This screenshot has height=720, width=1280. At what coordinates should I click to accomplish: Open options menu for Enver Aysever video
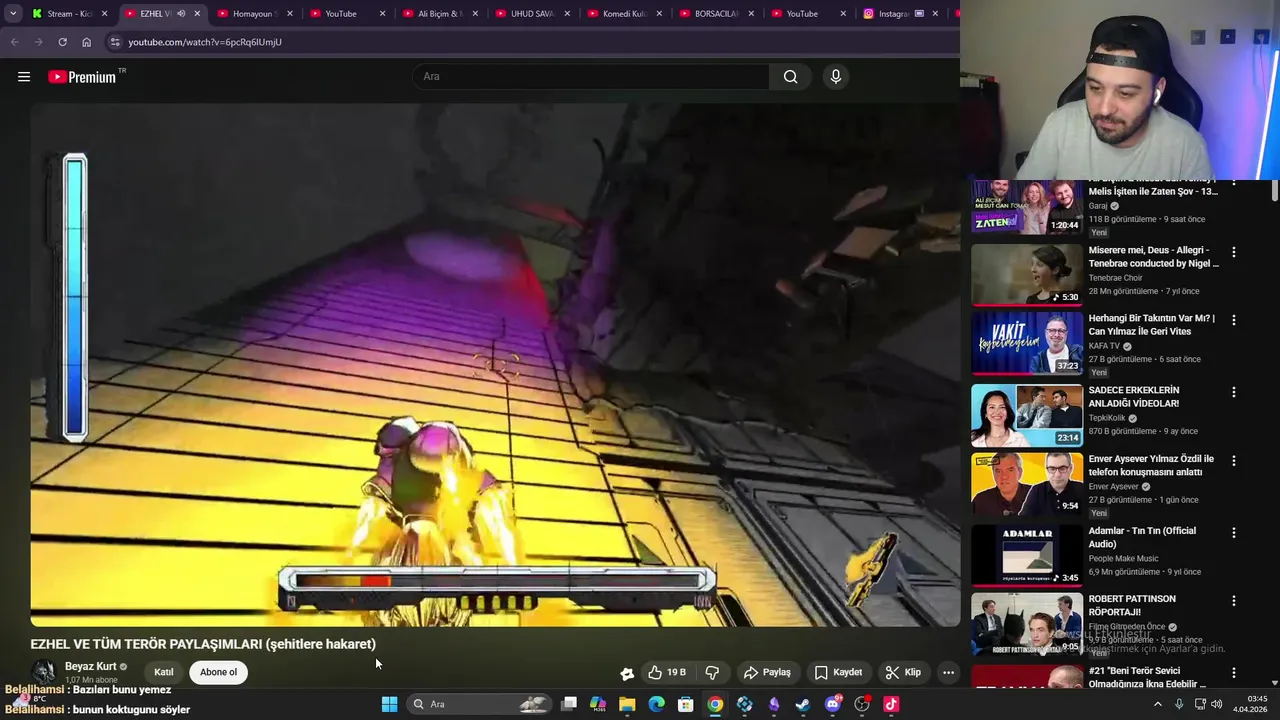pyautogui.click(x=1233, y=461)
